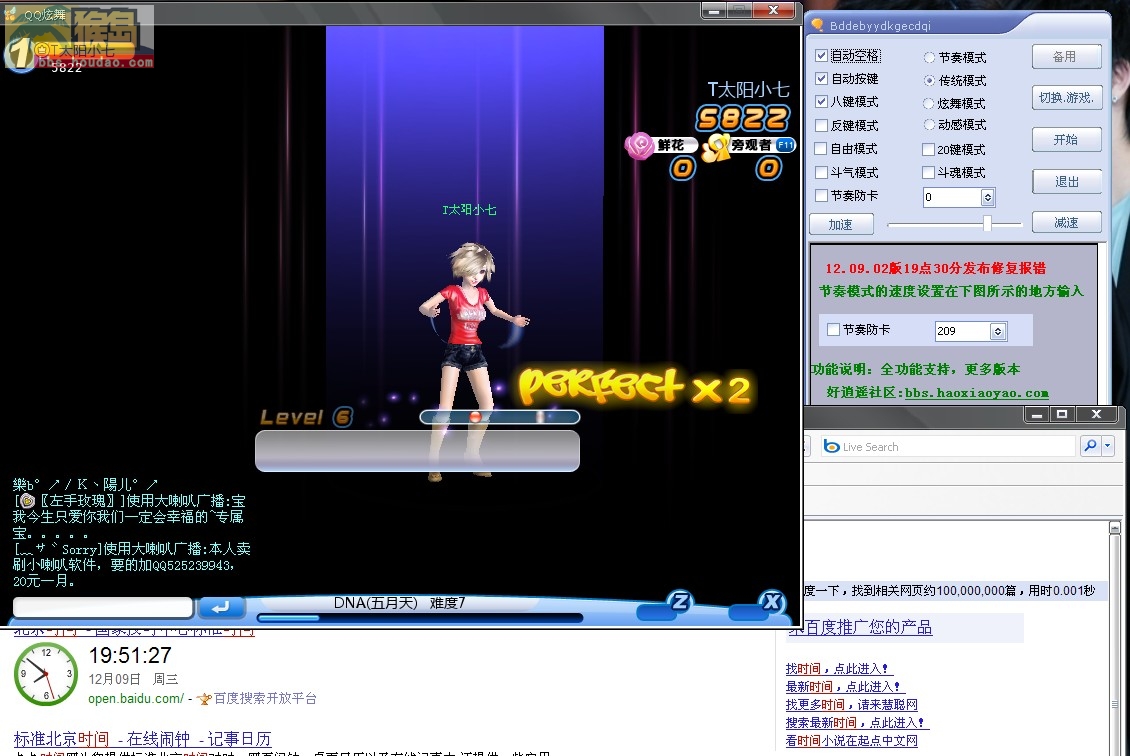Open the Live Search provider dropdown arrow
Image resolution: width=1130 pixels, height=756 pixels.
coord(1108,446)
